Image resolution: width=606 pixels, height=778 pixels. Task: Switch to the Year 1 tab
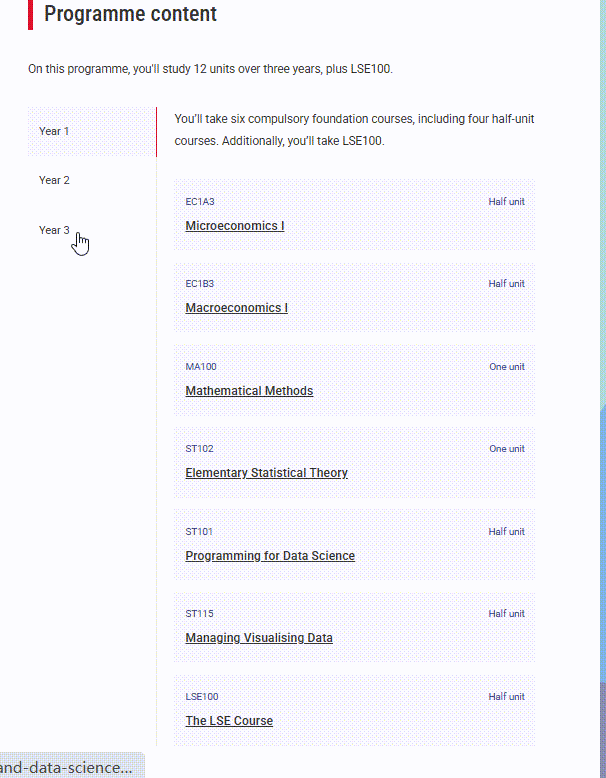click(x=92, y=131)
